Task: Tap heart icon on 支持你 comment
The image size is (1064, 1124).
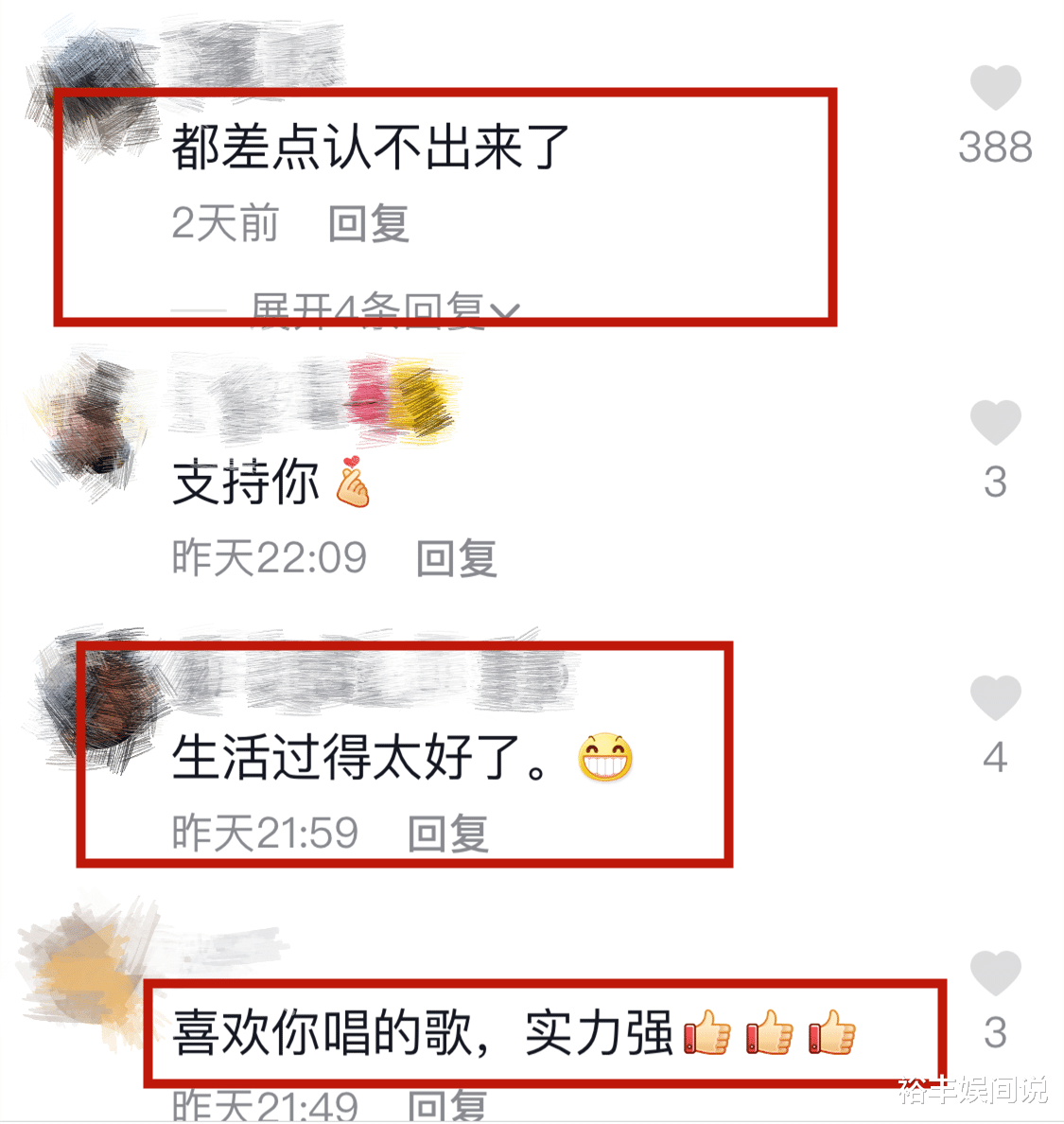Action: click(995, 422)
